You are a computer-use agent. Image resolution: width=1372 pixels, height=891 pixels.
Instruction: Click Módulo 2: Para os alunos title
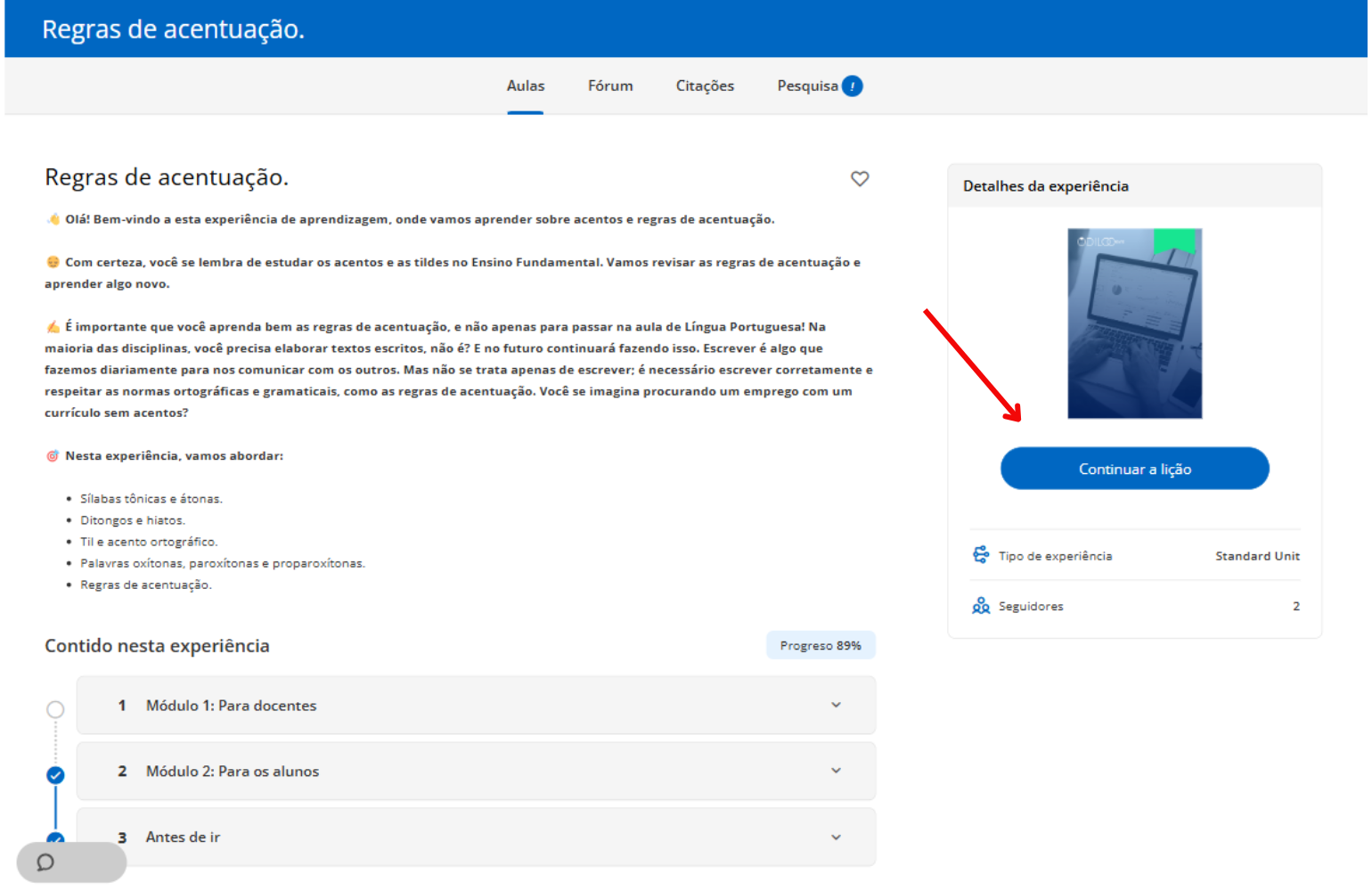pyautogui.click(x=233, y=772)
